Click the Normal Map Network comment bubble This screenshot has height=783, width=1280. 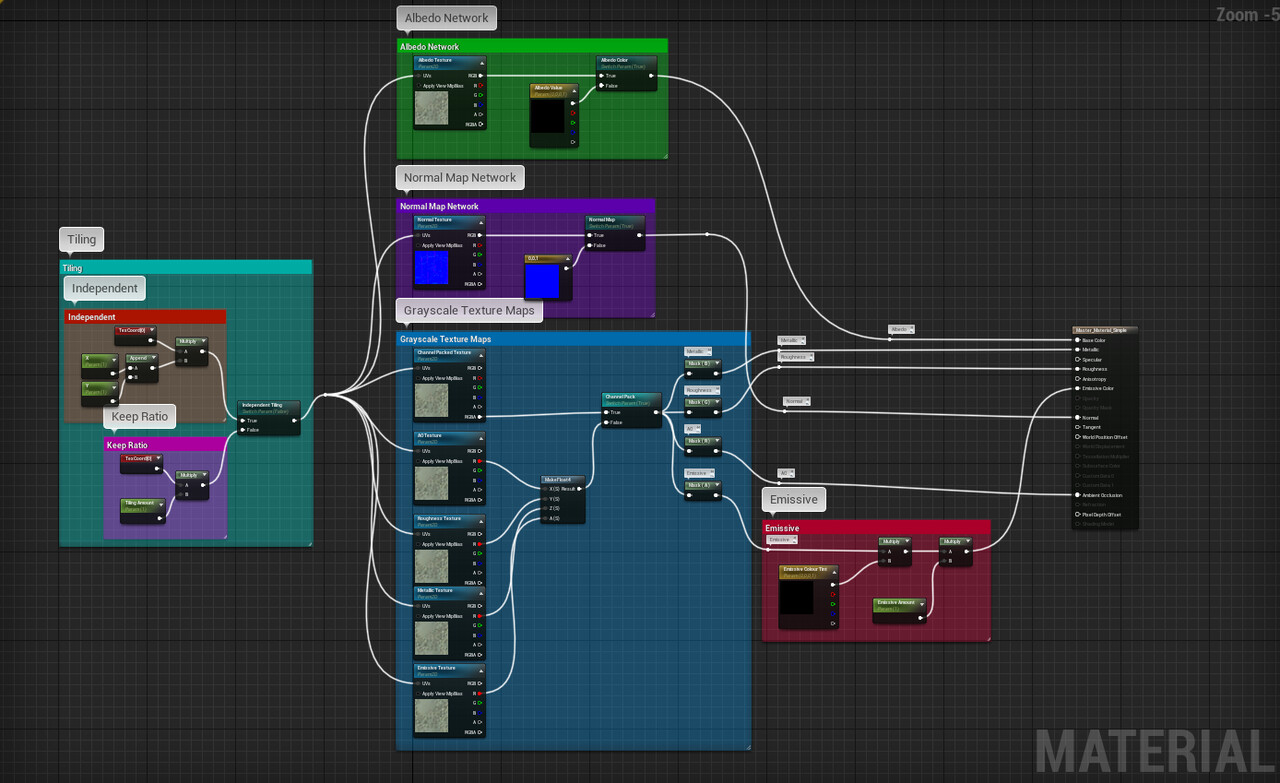click(x=460, y=178)
